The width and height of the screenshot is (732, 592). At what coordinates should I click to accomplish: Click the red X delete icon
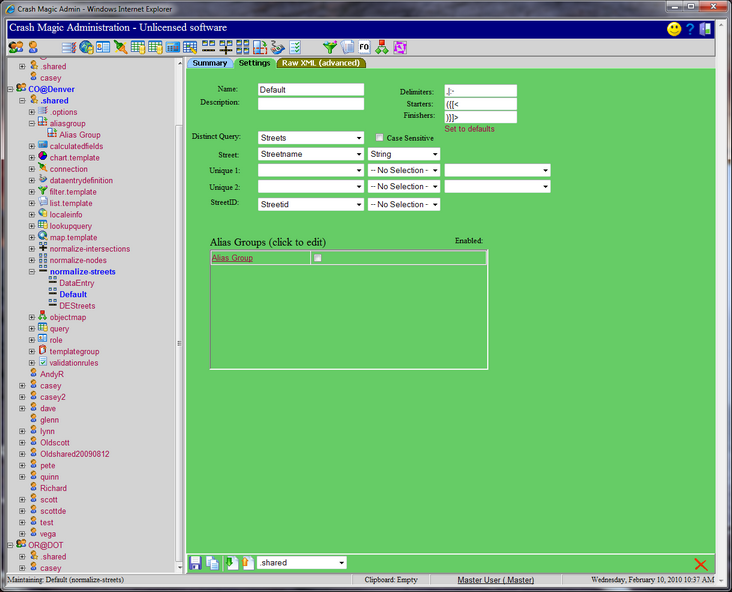point(701,565)
